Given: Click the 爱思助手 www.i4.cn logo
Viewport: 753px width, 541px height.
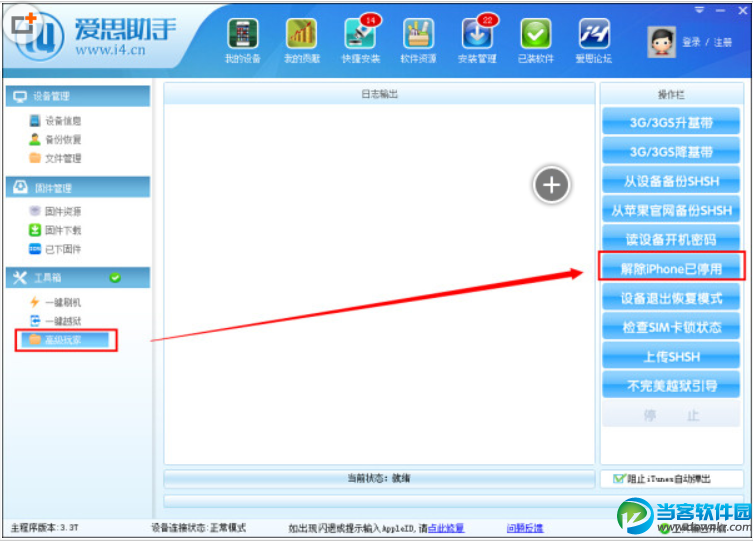Looking at the screenshot, I should (96, 38).
